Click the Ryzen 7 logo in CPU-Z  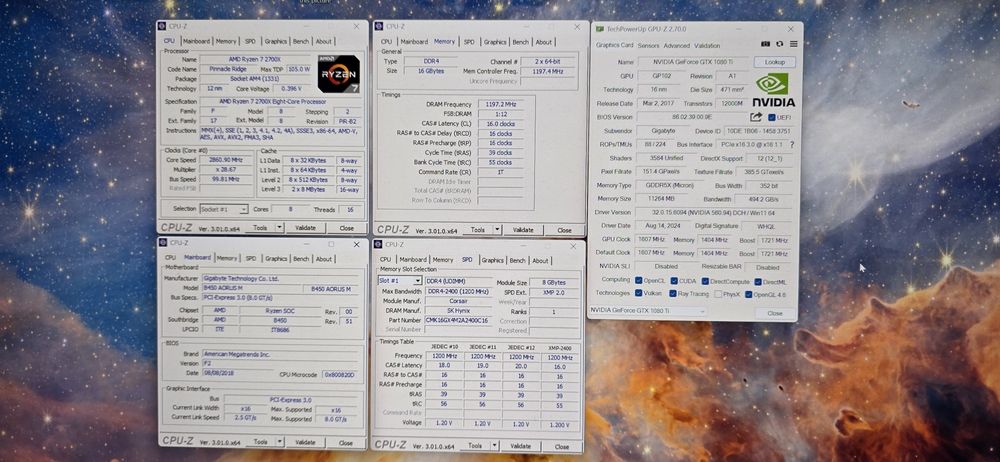[339, 74]
